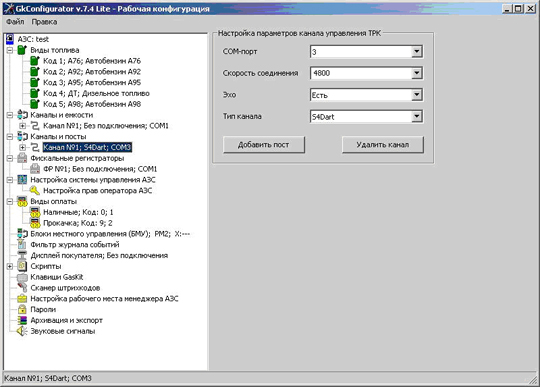Click Сканер штрихкодов scanner icon

click(x=22, y=288)
